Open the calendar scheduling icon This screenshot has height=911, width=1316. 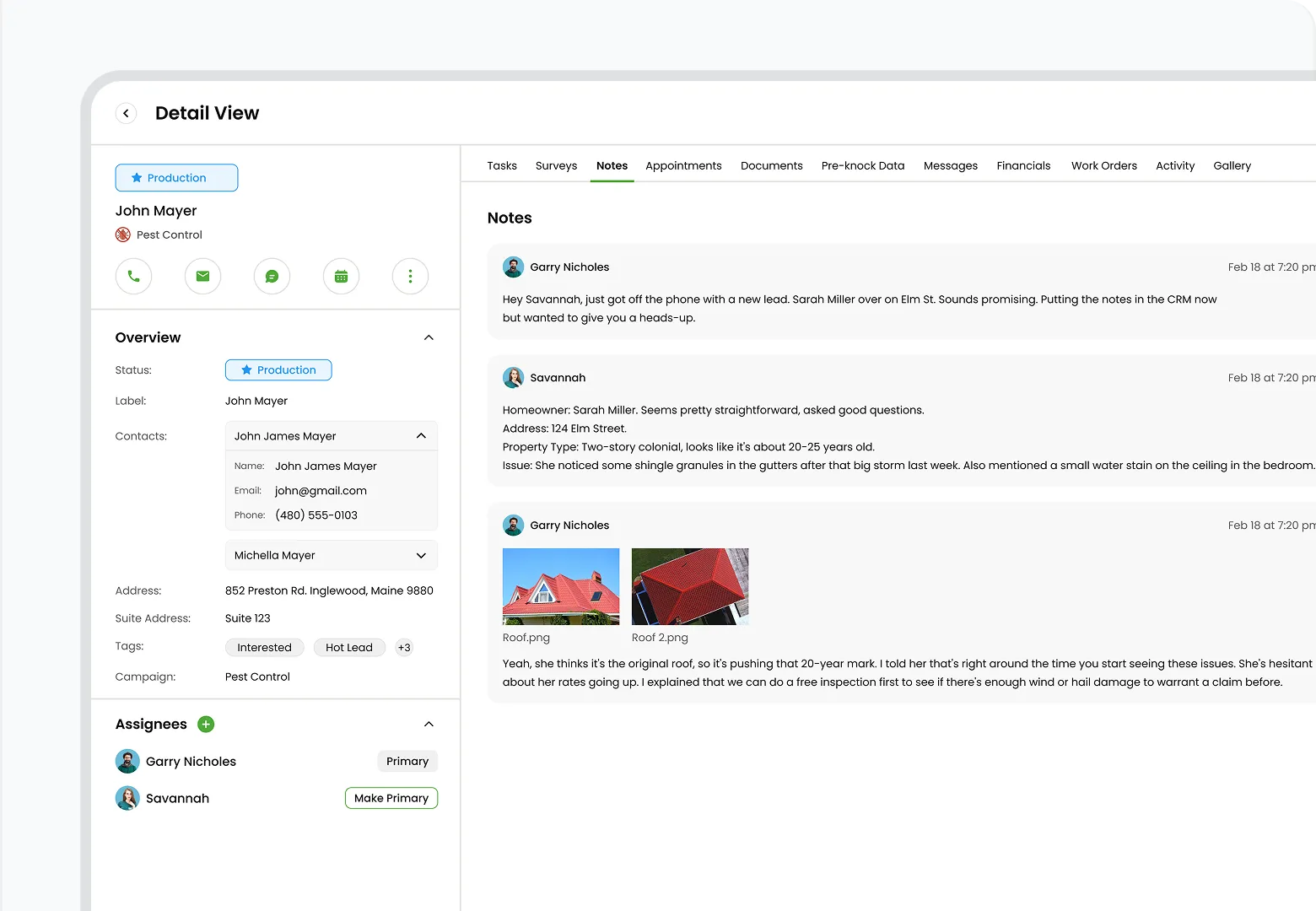[x=341, y=276]
